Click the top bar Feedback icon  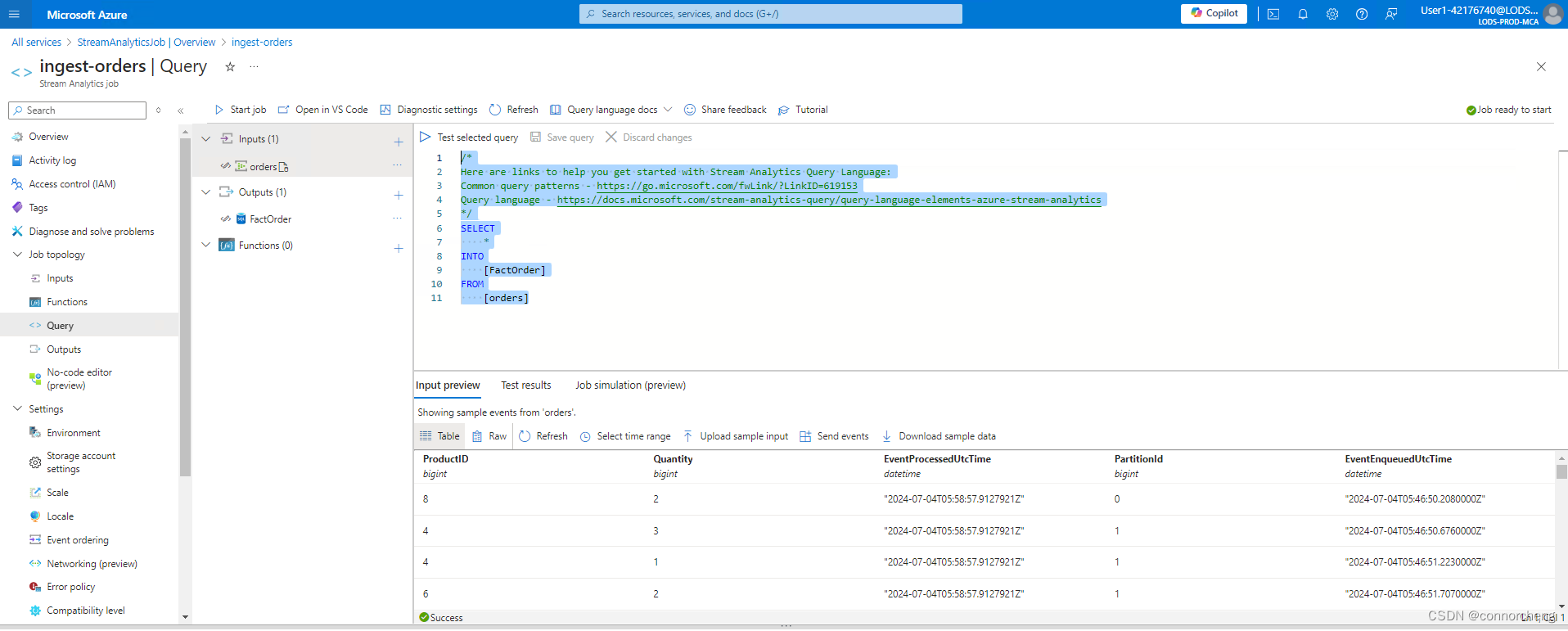(x=1391, y=14)
